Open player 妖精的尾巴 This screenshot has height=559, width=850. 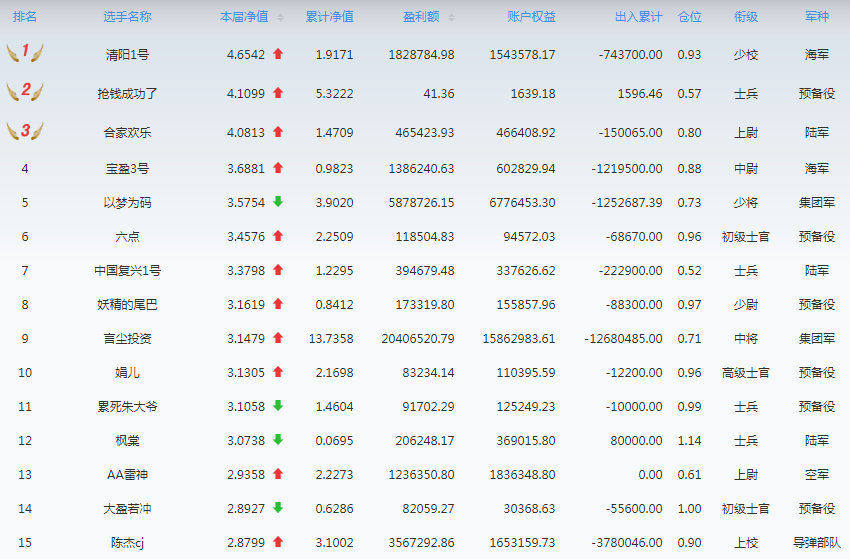pos(127,305)
